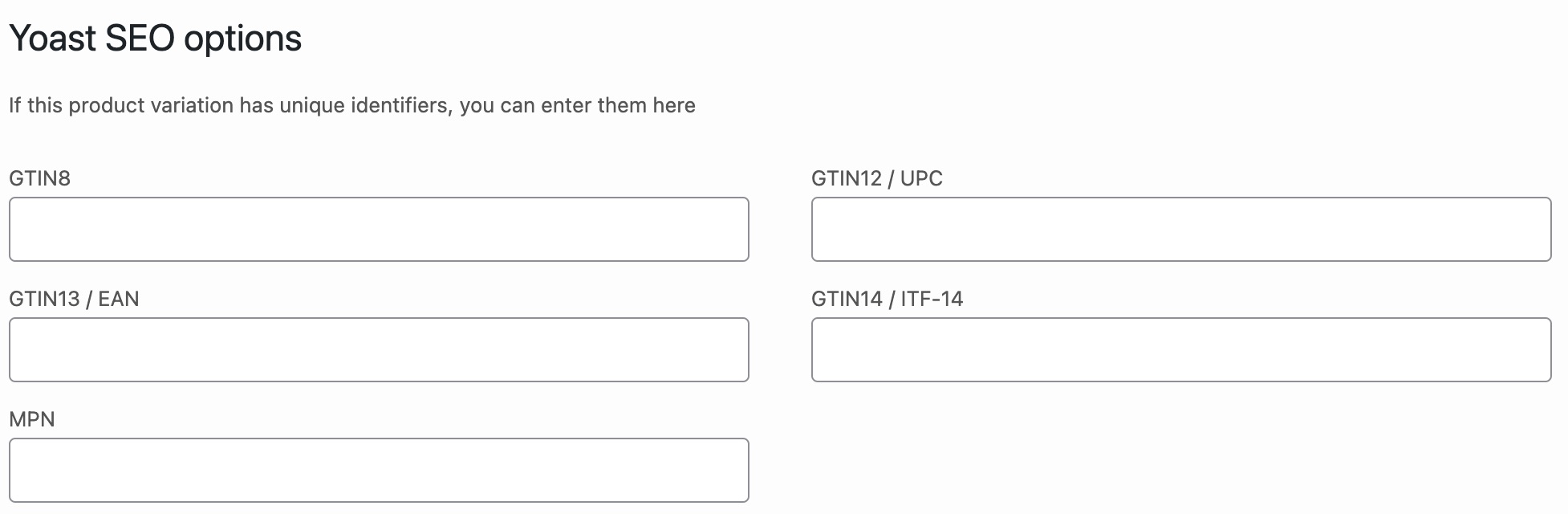Click the word GTIN14 in the label
Image resolution: width=1568 pixels, height=514 pixels.
846,299
